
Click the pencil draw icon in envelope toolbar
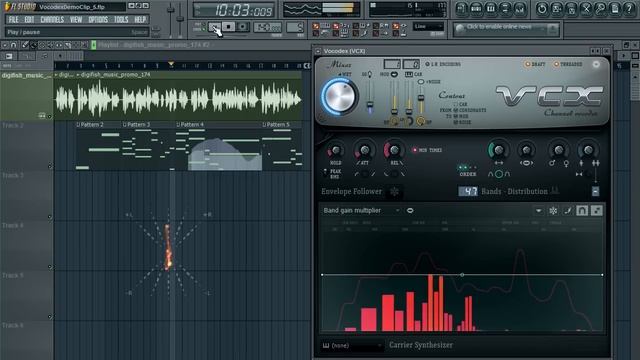coord(568,211)
